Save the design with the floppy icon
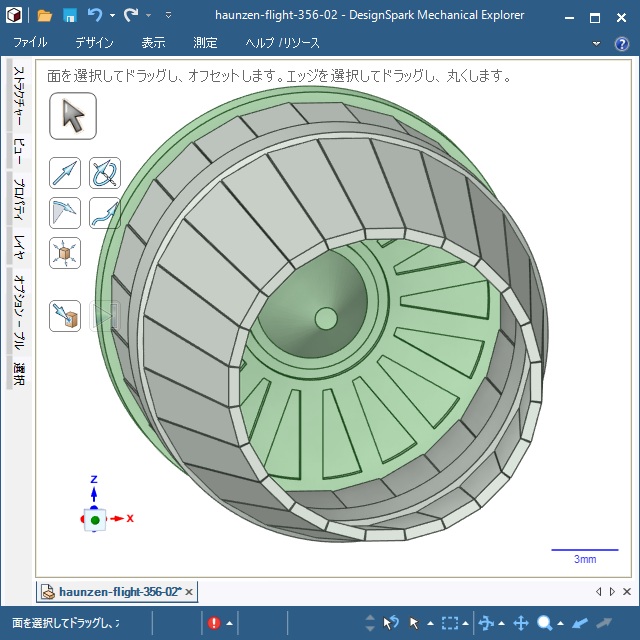 coord(70,16)
